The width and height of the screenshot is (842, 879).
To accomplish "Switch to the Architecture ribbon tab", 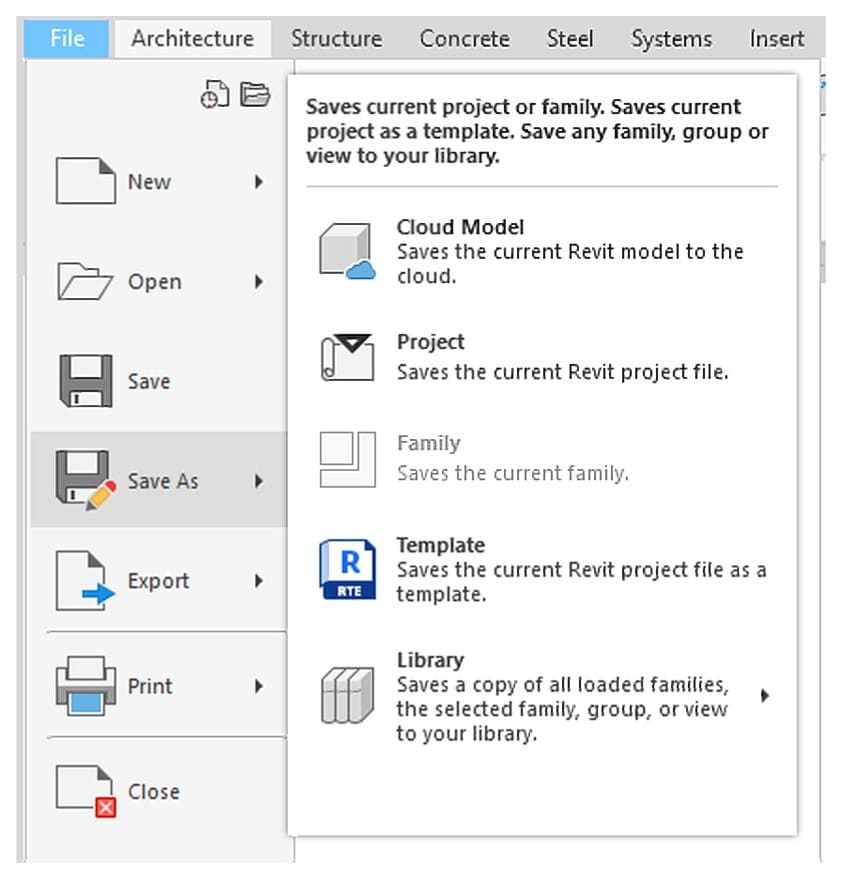I will point(193,39).
